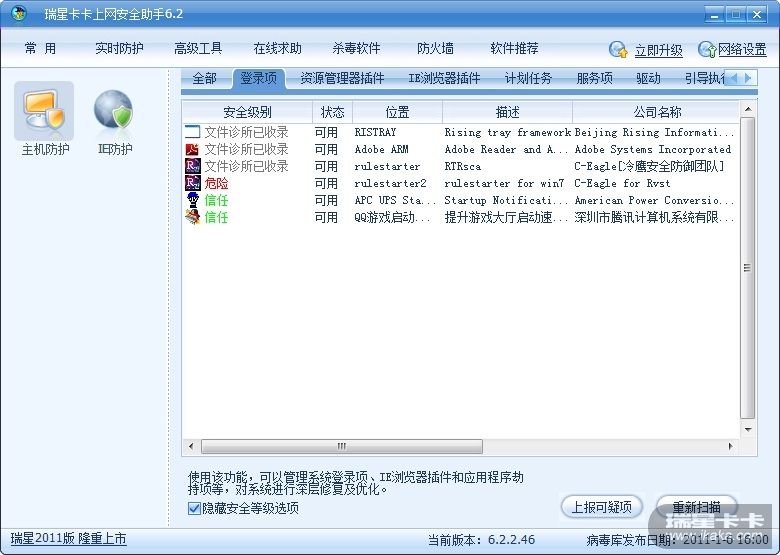Sort by the 描述 column header
The width and height of the screenshot is (780, 555).
507,112
